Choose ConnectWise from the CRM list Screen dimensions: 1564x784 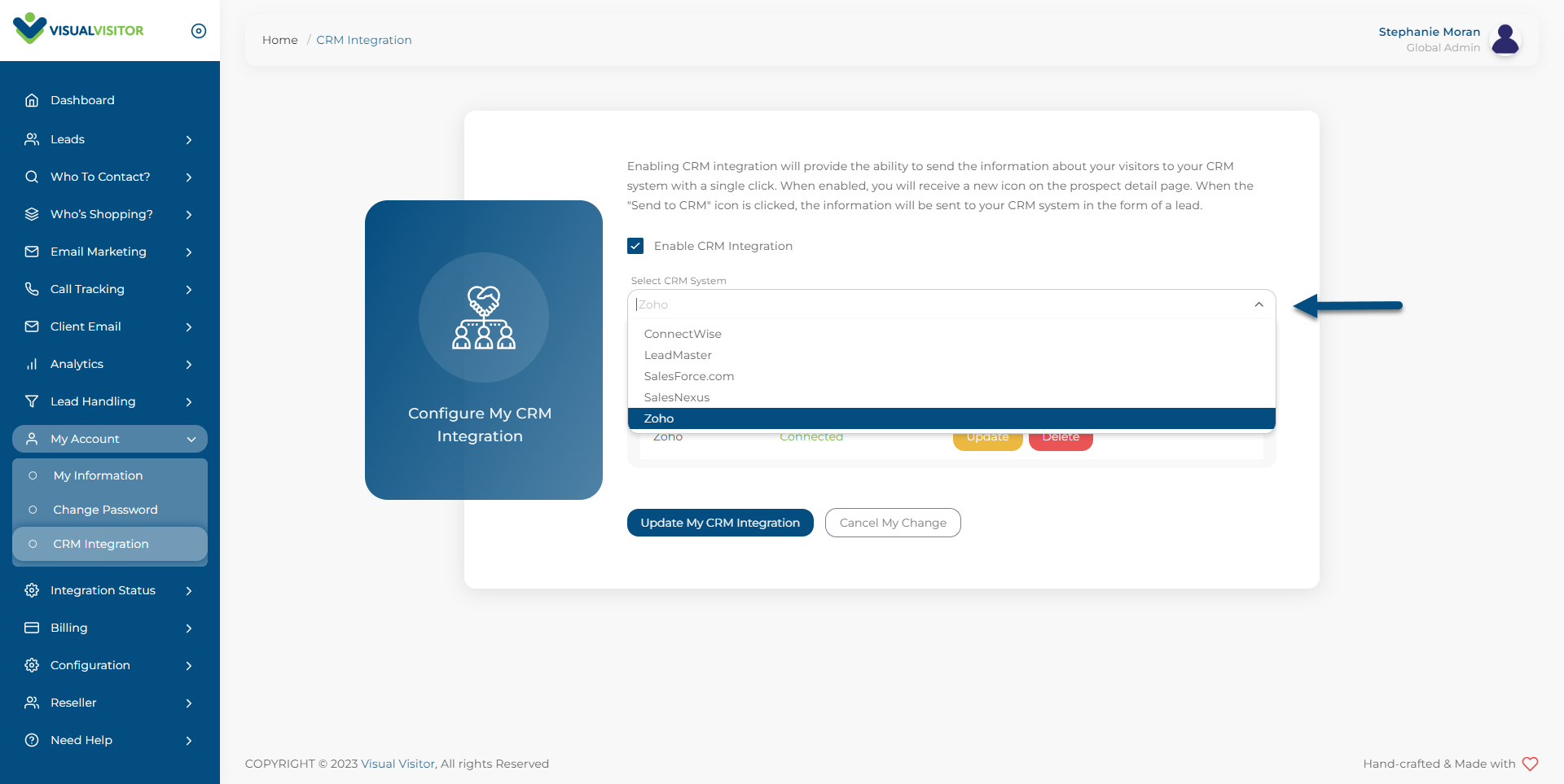coord(951,334)
